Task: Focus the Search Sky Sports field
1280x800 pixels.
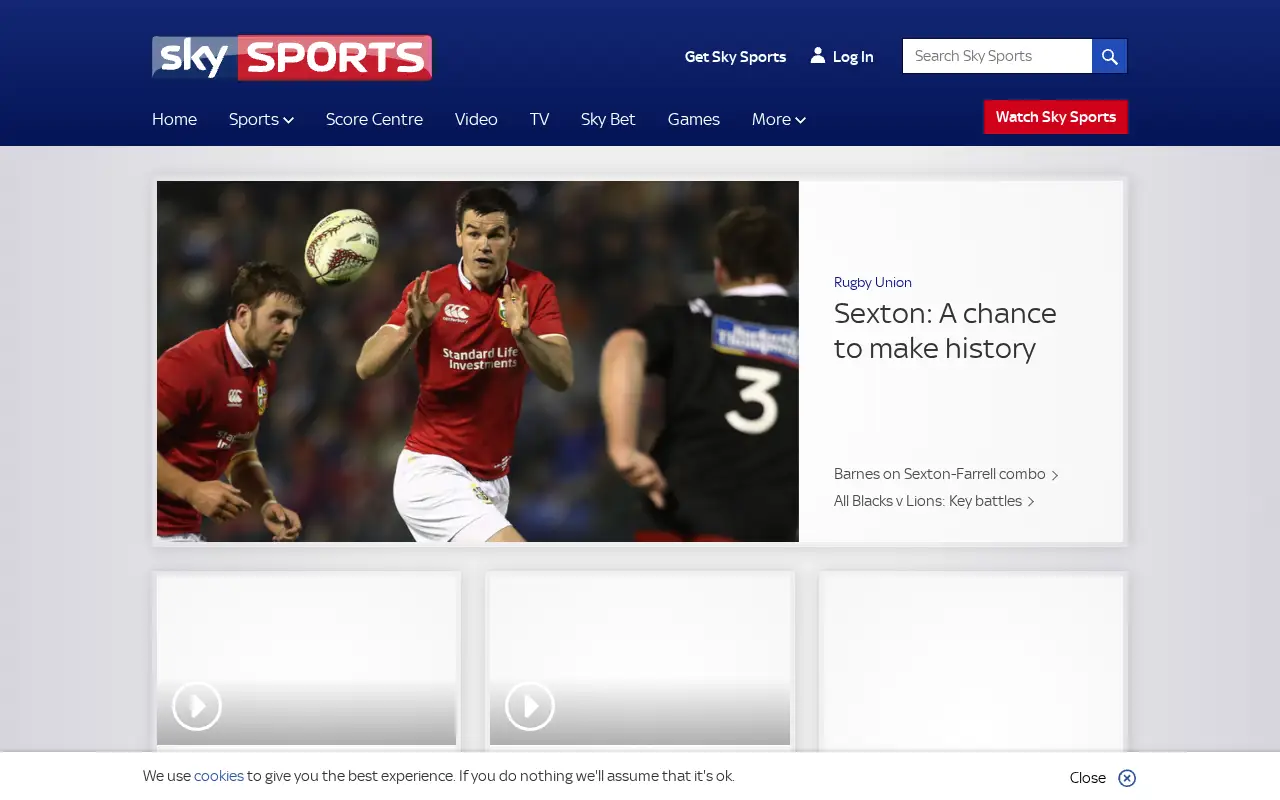Action: coord(998,56)
